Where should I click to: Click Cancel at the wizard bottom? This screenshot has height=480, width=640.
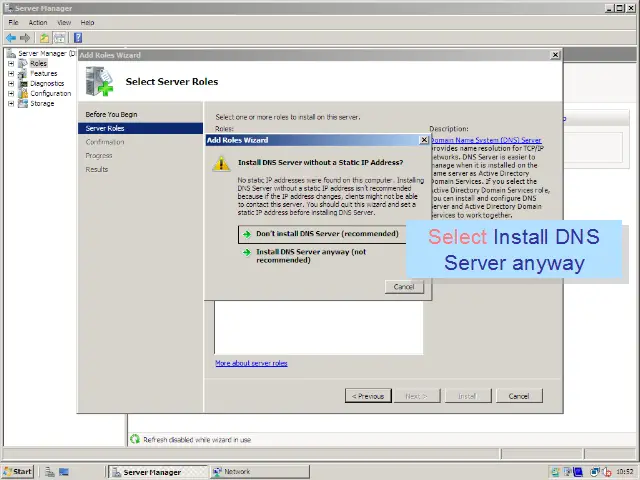click(x=519, y=396)
